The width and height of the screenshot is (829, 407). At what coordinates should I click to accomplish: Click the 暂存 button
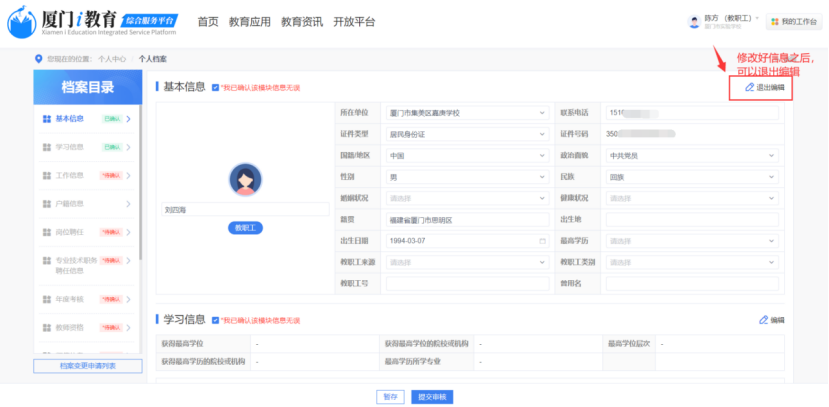[x=390, y=396]
